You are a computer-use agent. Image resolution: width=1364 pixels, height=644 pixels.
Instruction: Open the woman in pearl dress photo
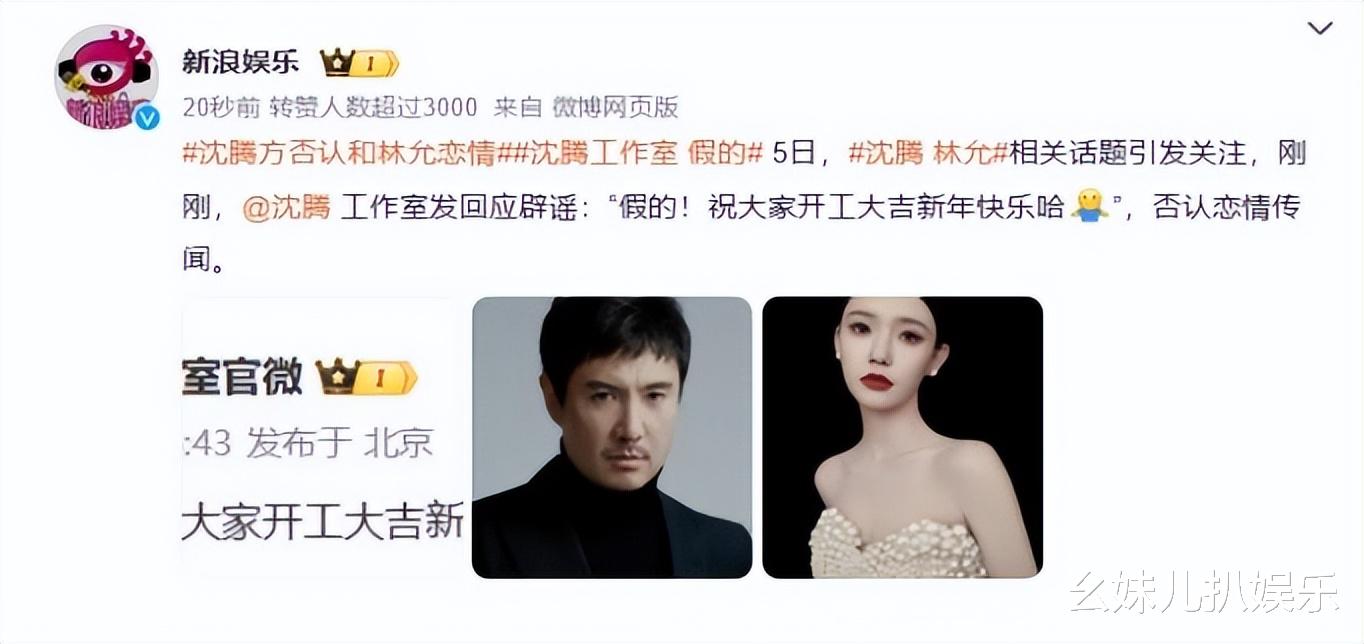(x=903, y=437)
